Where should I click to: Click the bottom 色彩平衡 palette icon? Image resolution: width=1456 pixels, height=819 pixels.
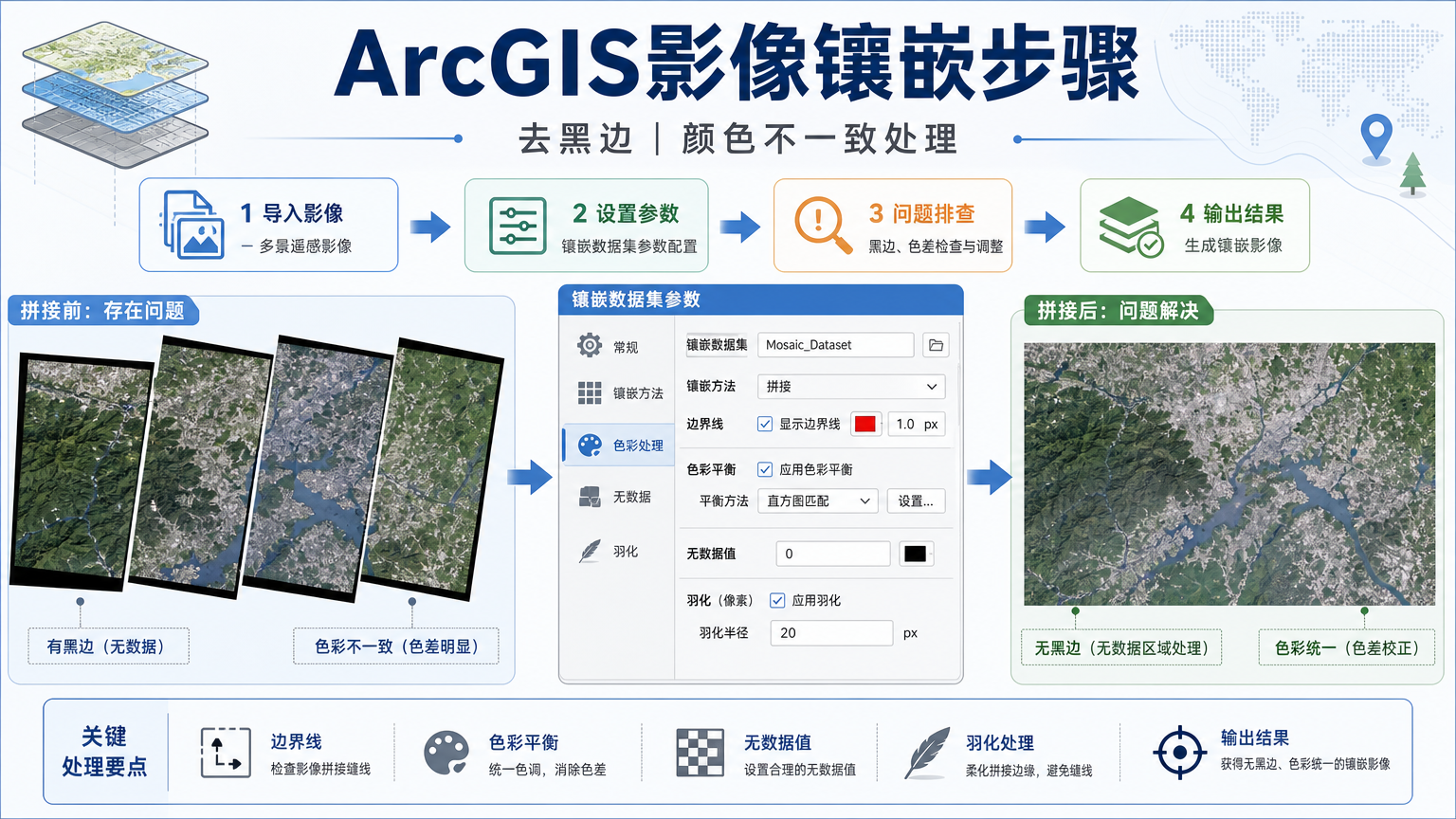446,754
